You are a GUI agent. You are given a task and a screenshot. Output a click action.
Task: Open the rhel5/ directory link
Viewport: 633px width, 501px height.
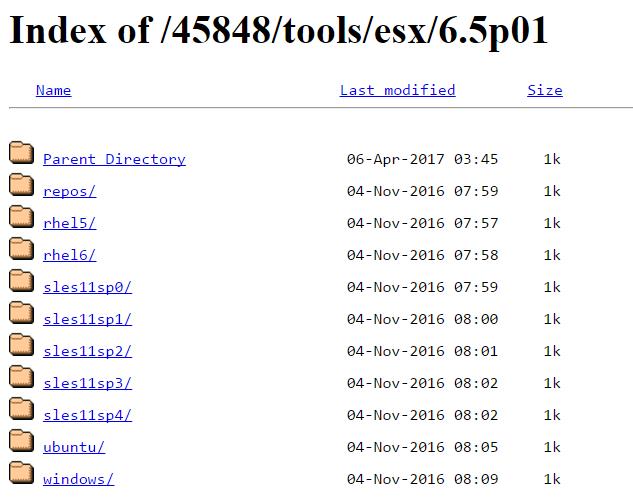[69, 223]
